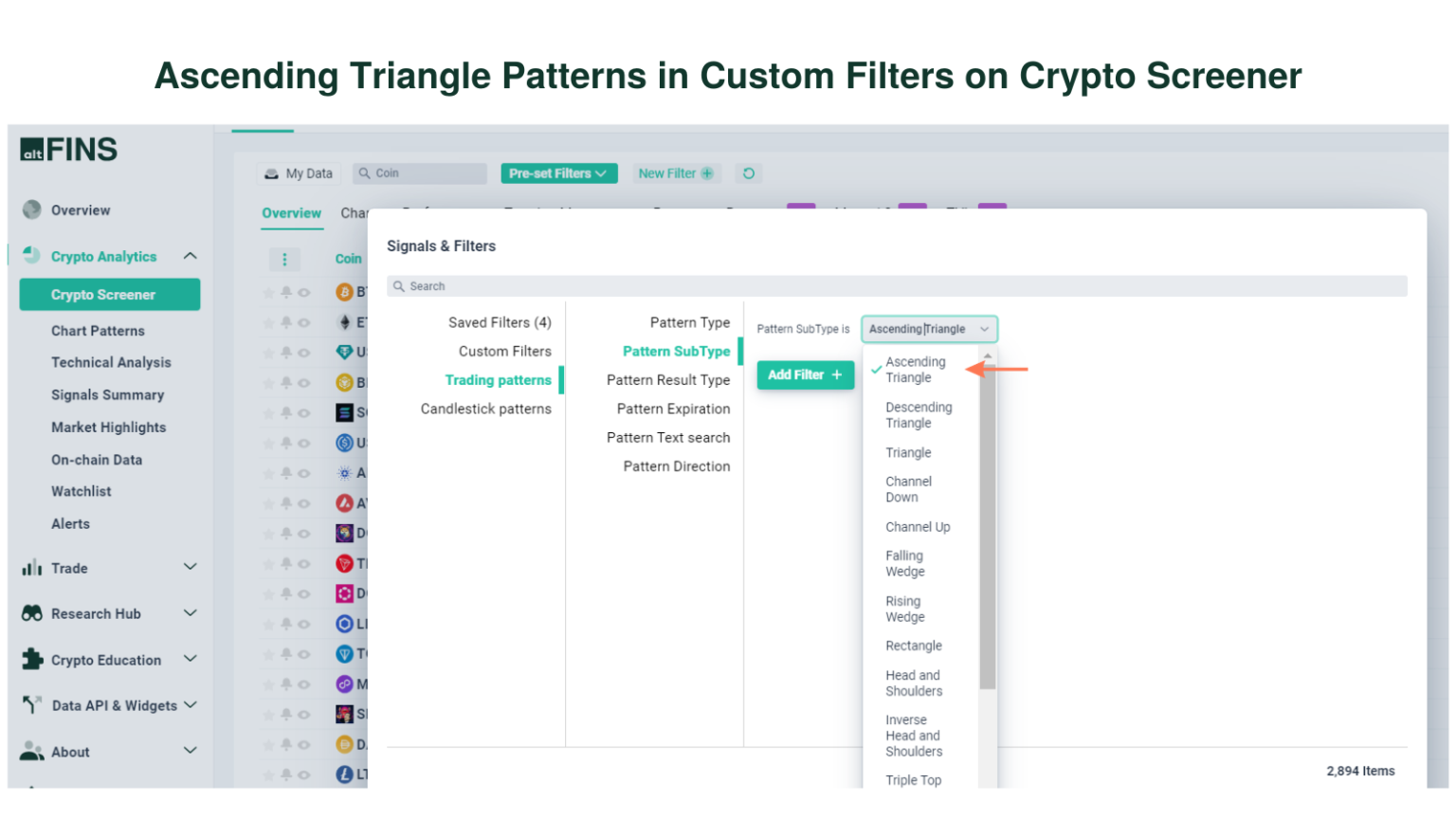Click the Research Hub binoculars icon

pos(32,613)
